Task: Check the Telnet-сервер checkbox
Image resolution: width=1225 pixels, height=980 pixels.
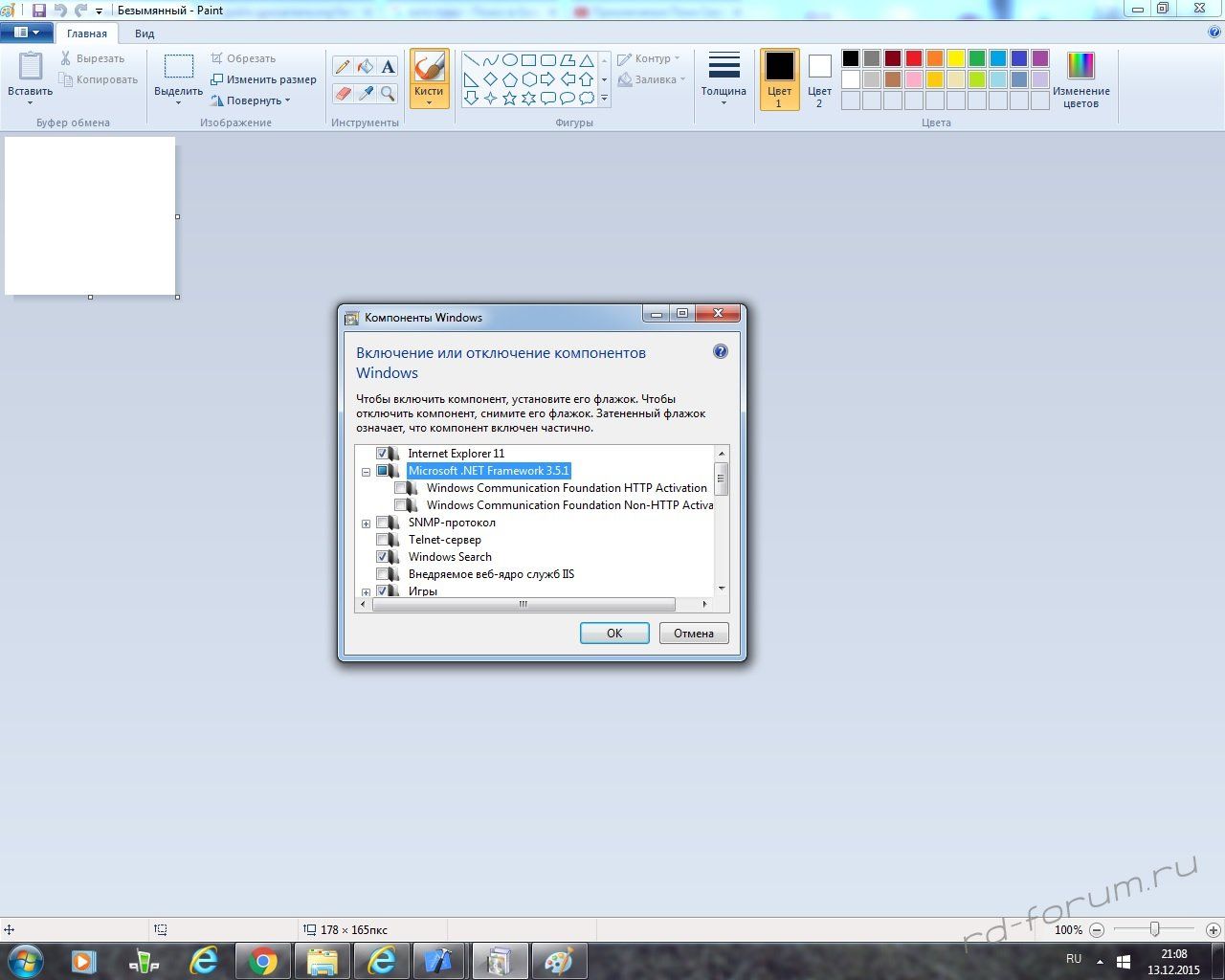Action: (383, 539)
